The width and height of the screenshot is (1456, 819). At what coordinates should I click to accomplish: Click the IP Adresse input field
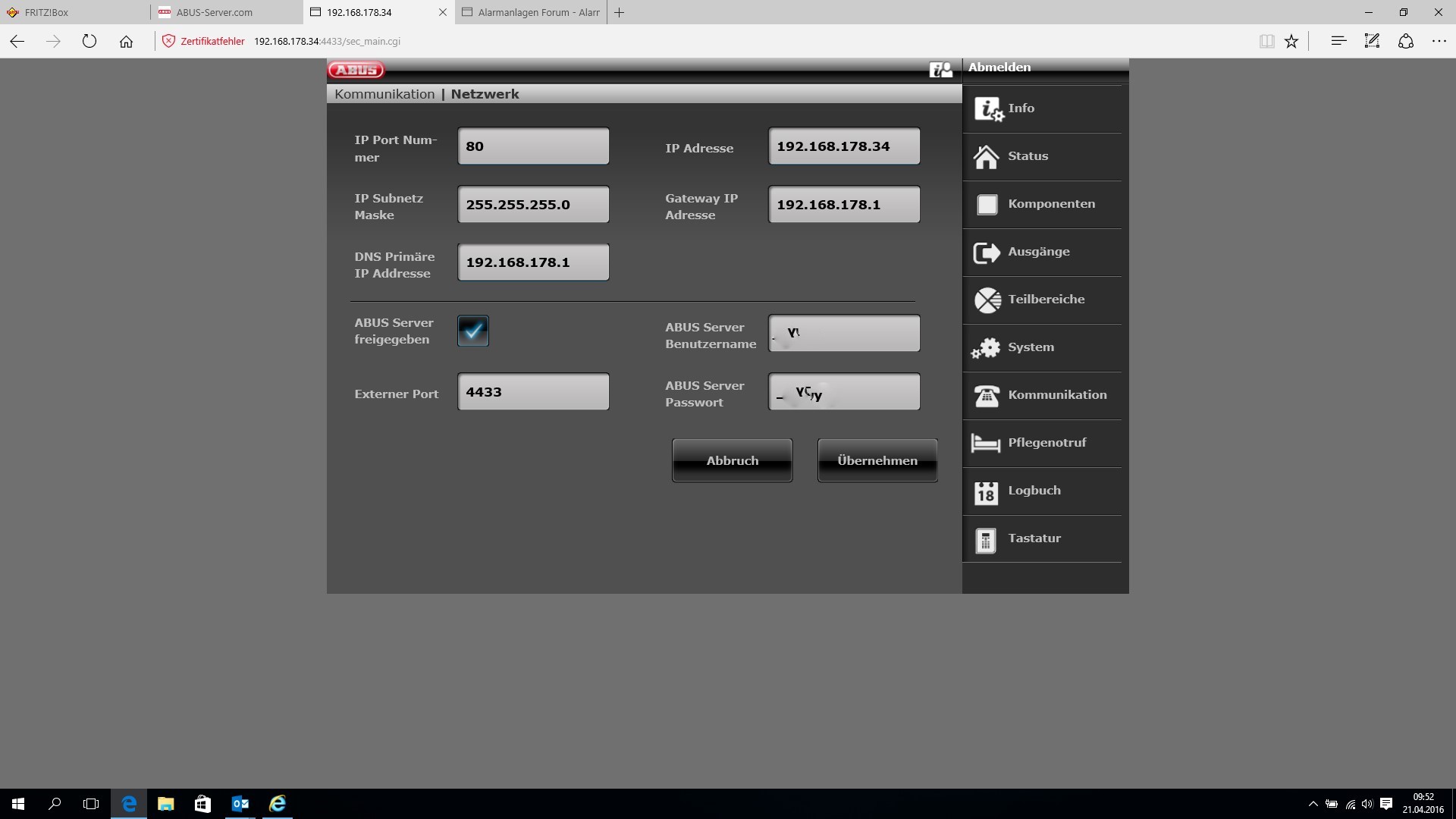click(x=843, y=146)
